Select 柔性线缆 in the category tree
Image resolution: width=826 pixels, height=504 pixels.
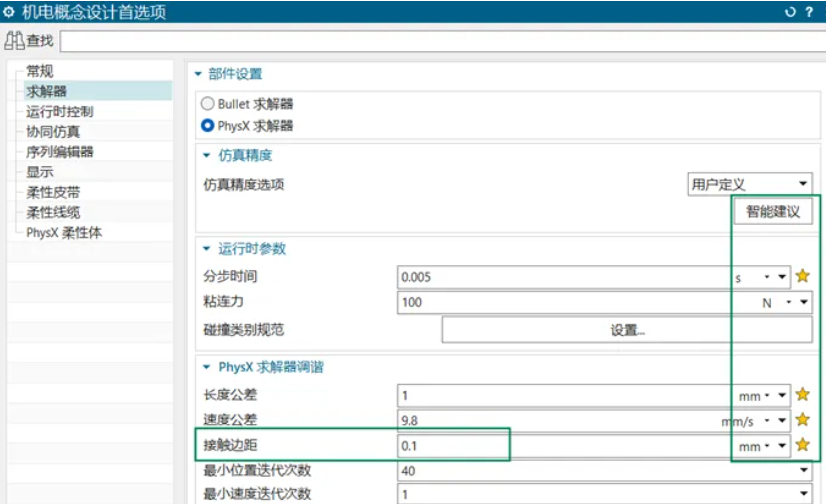point(53,212)
